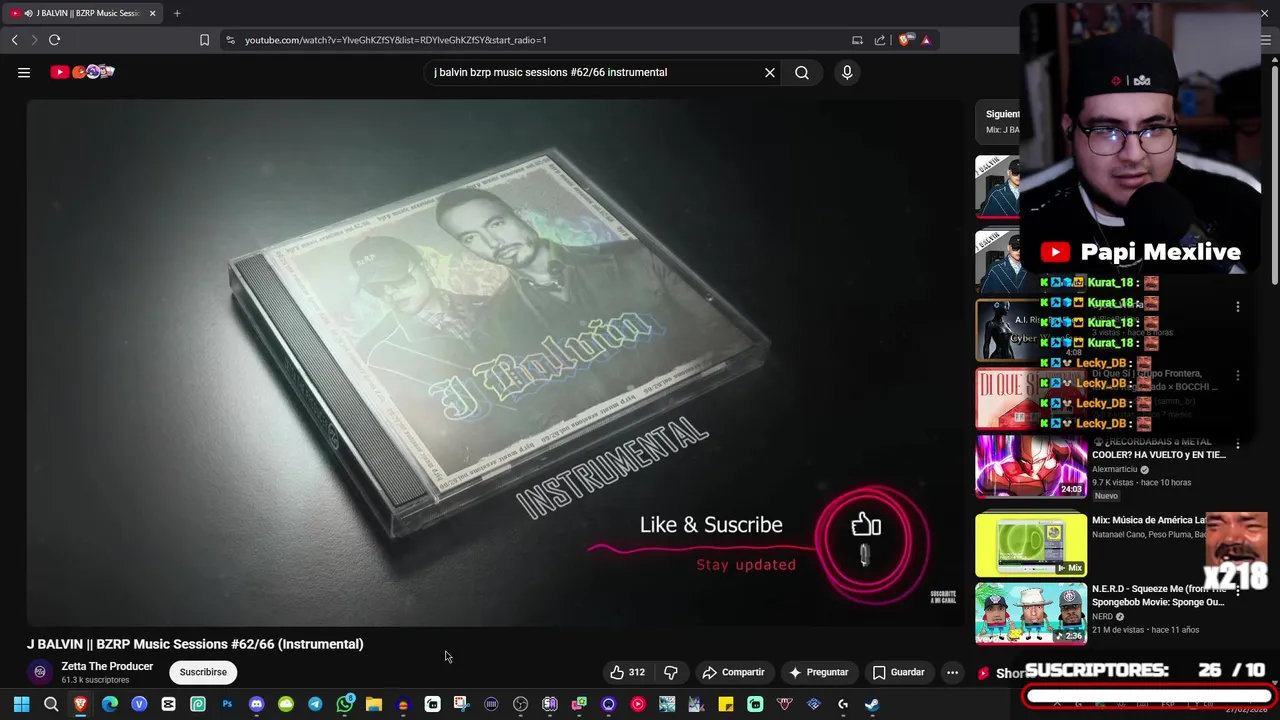Click the youtube.com URL in address bar

coord(396,40)
